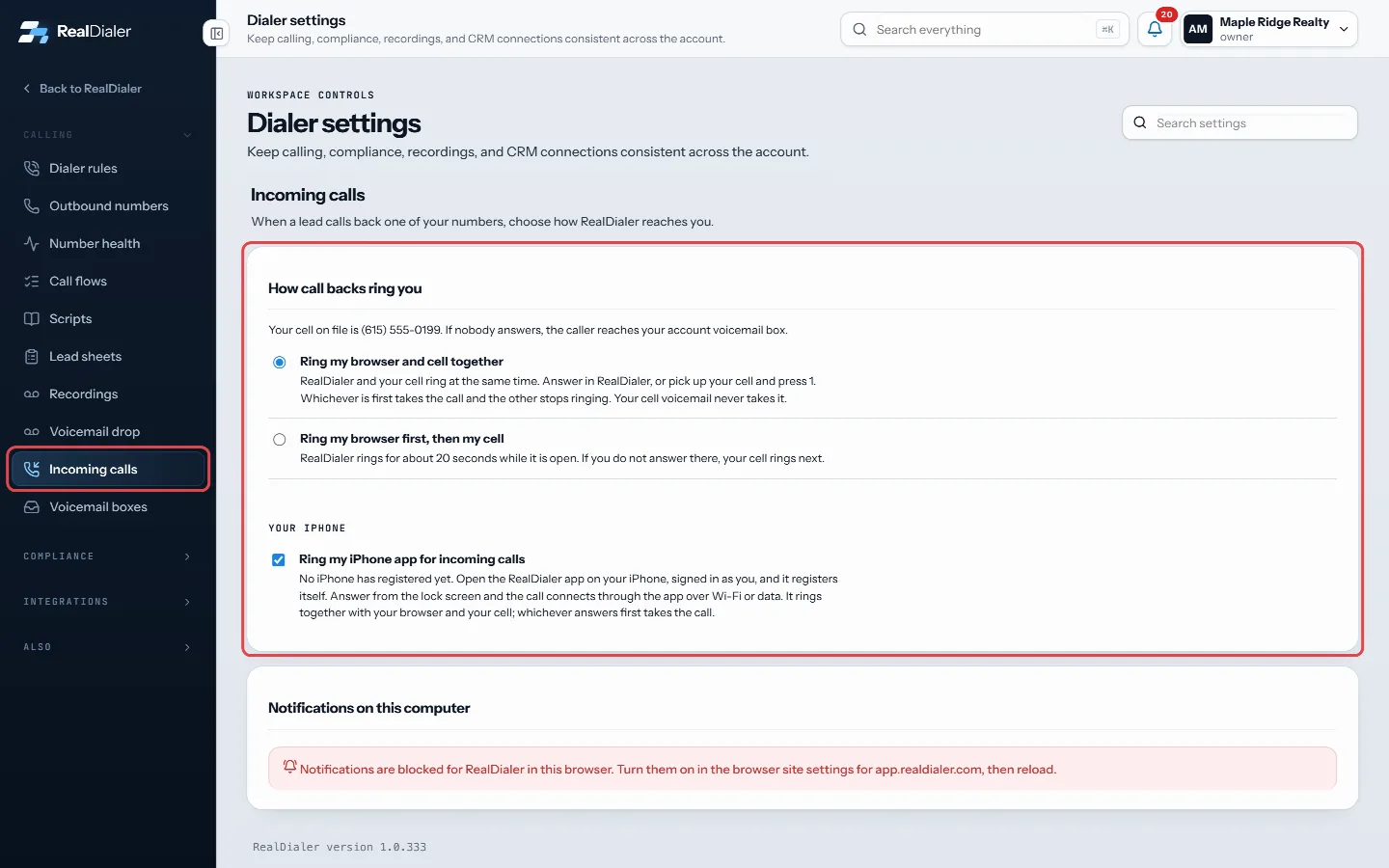Click the Dialer rules phone-shield icon

32,168
